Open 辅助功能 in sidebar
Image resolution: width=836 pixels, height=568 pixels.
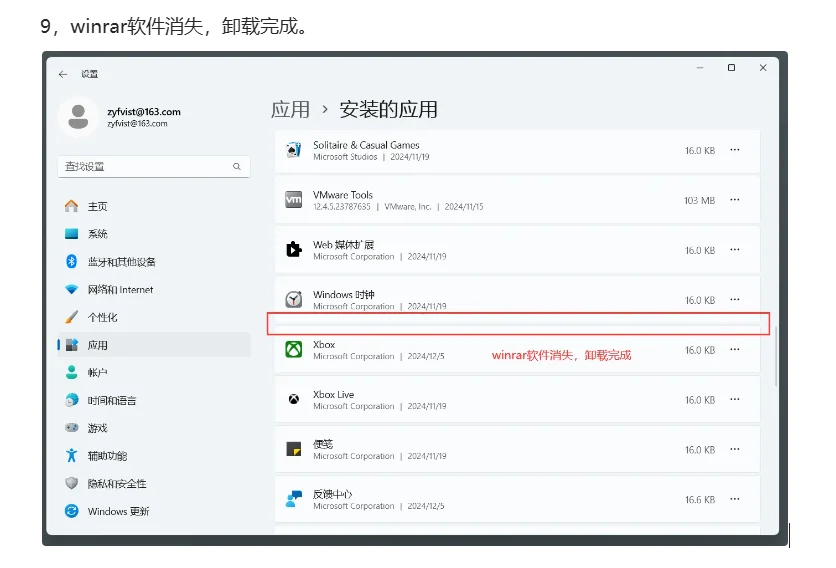coord(154,456)
